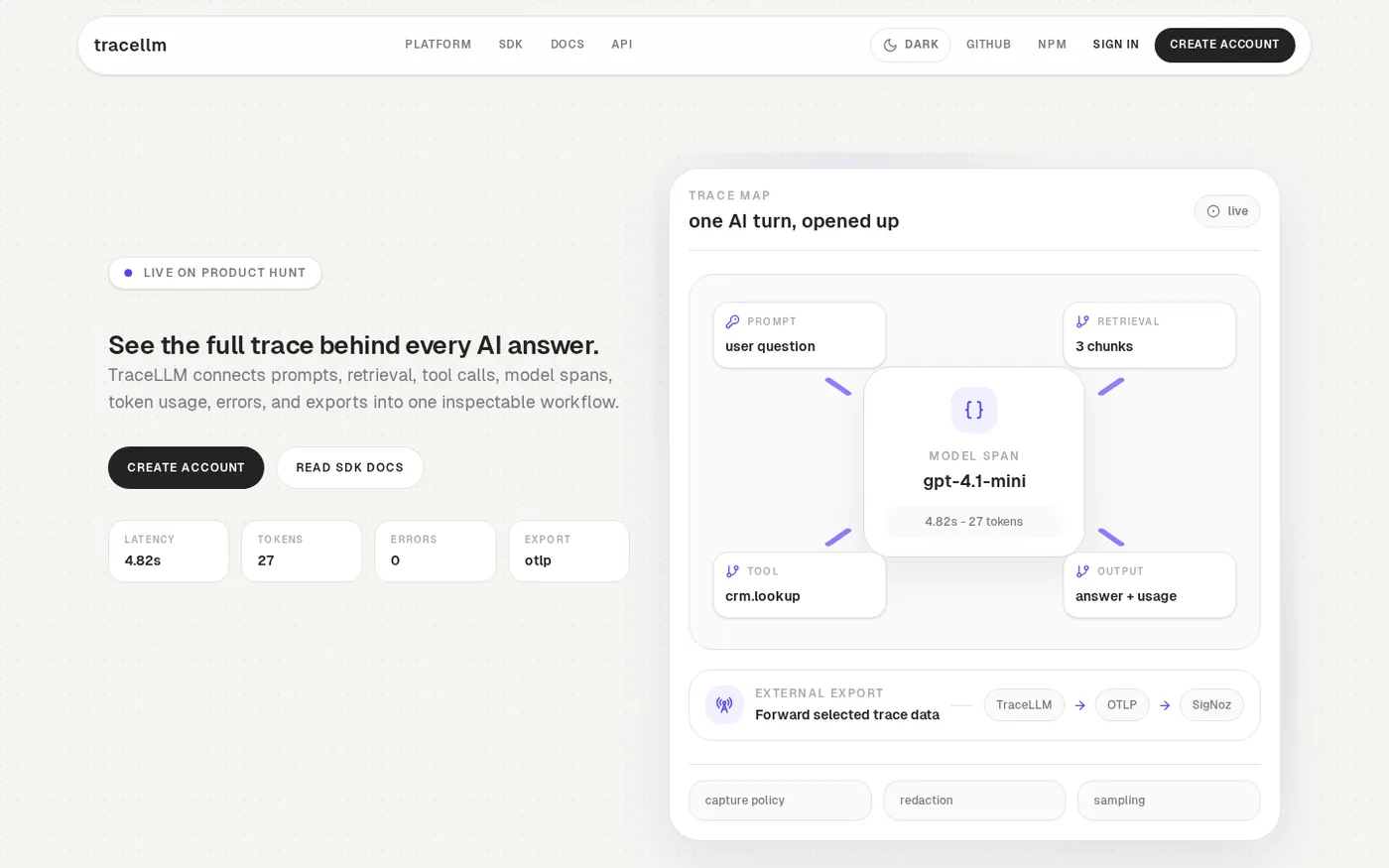
Task: Open the Prompt user question node
Action: coord(800,335)
